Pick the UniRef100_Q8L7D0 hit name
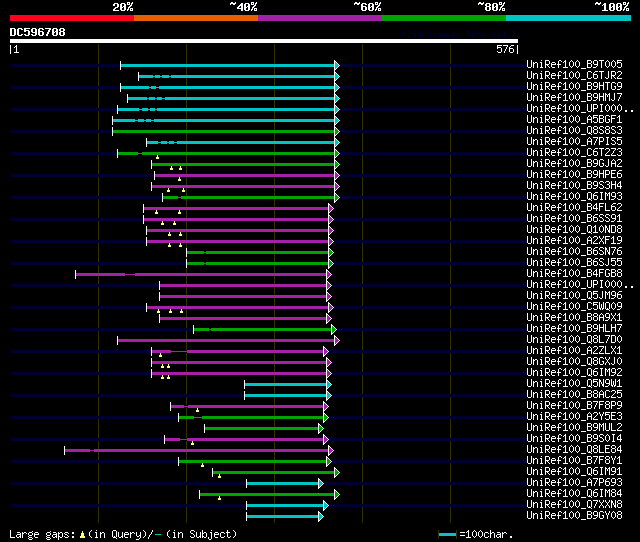Viewport: 640px width, 542px height. 574,340
